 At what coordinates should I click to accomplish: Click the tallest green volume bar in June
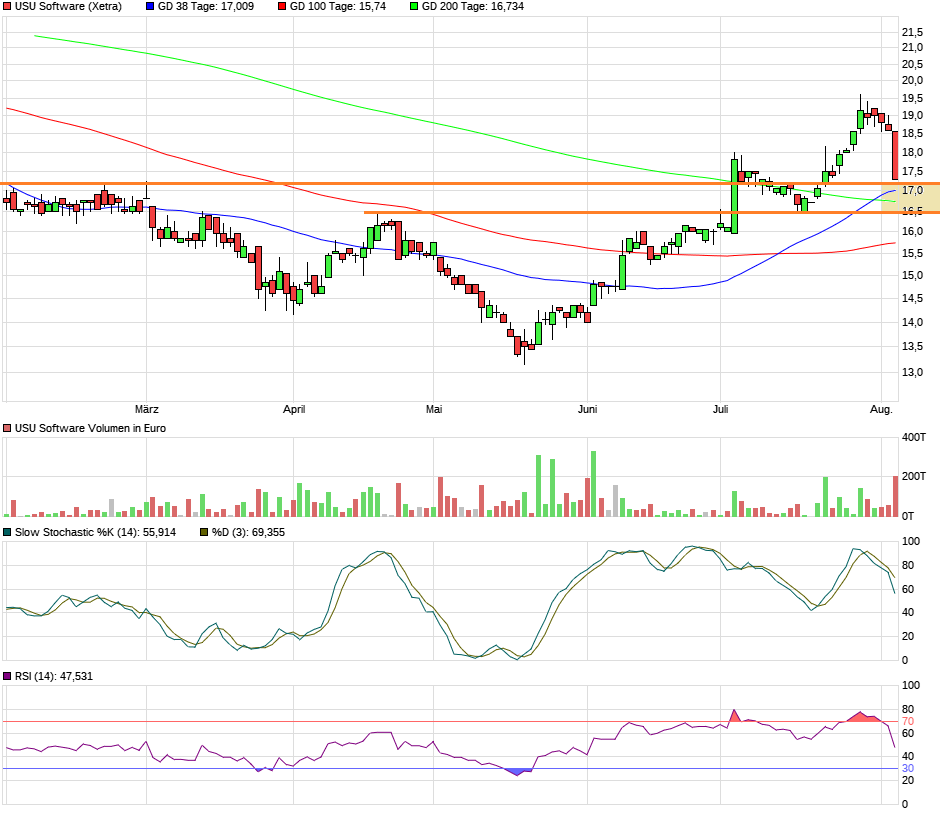coord(593,484)
